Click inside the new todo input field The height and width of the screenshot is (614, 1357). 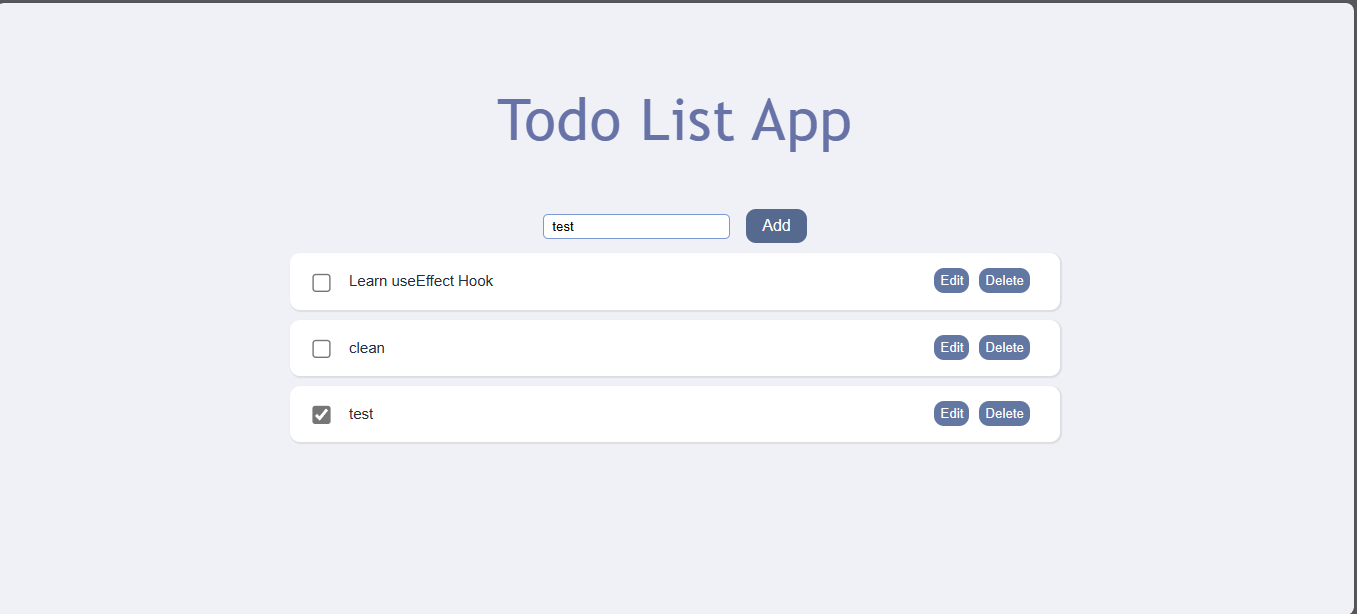pos(636,226)
